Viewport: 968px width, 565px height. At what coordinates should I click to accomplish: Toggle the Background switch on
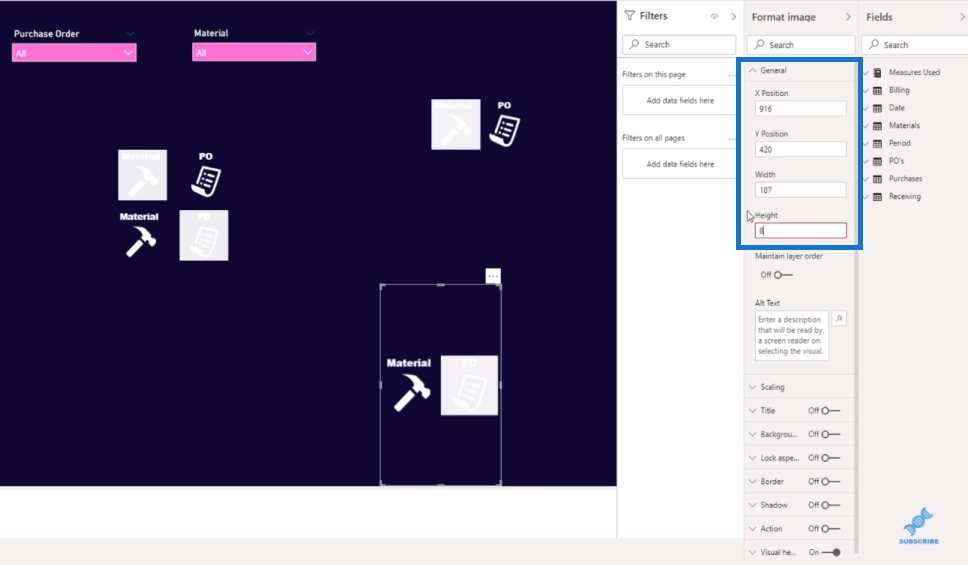(830, 434)
